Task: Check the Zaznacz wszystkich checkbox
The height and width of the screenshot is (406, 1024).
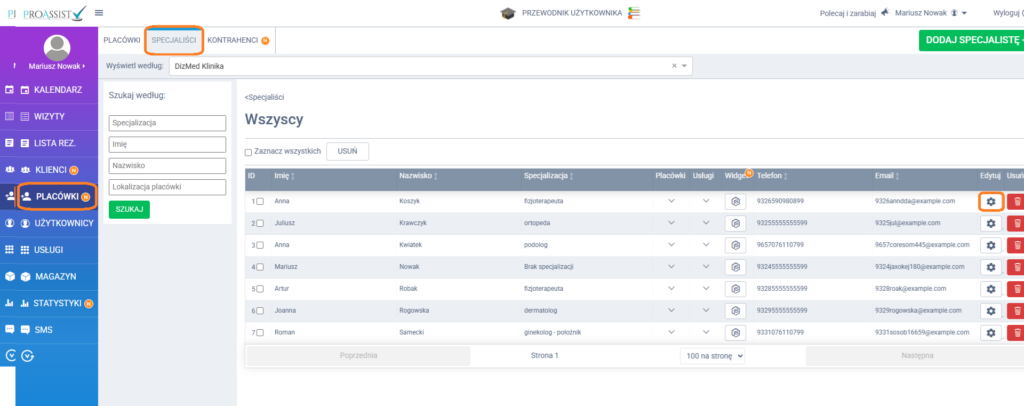Action: [249, 152]
